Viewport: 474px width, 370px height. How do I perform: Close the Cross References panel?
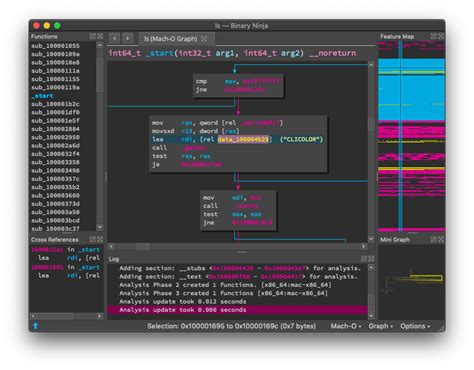coord(100,239)
